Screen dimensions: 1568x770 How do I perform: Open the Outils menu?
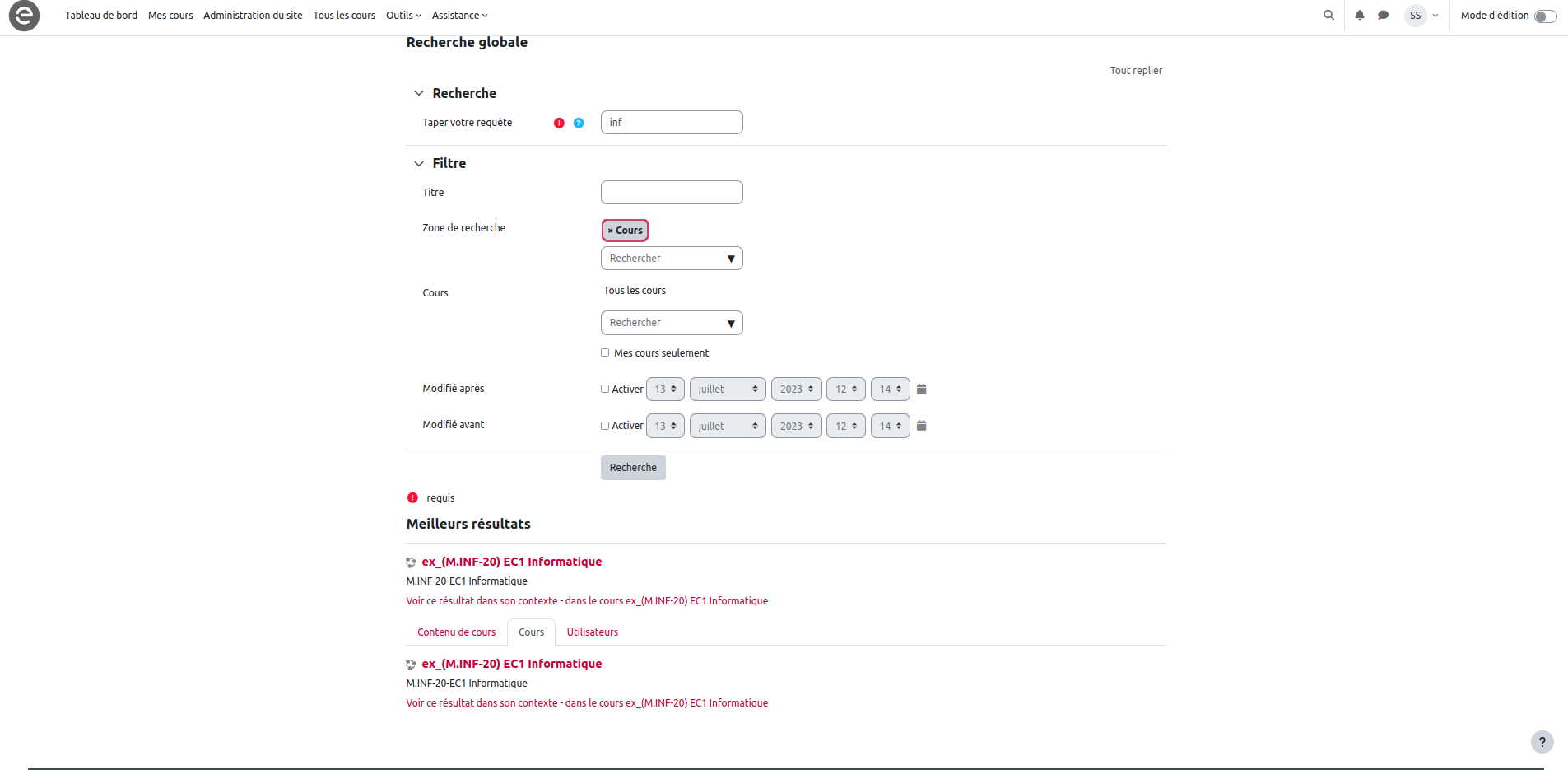coord(402,16)
